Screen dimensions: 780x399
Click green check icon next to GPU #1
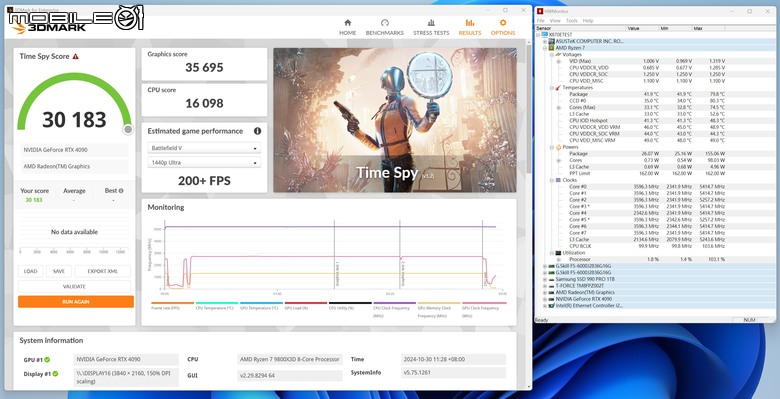point(47,360)
